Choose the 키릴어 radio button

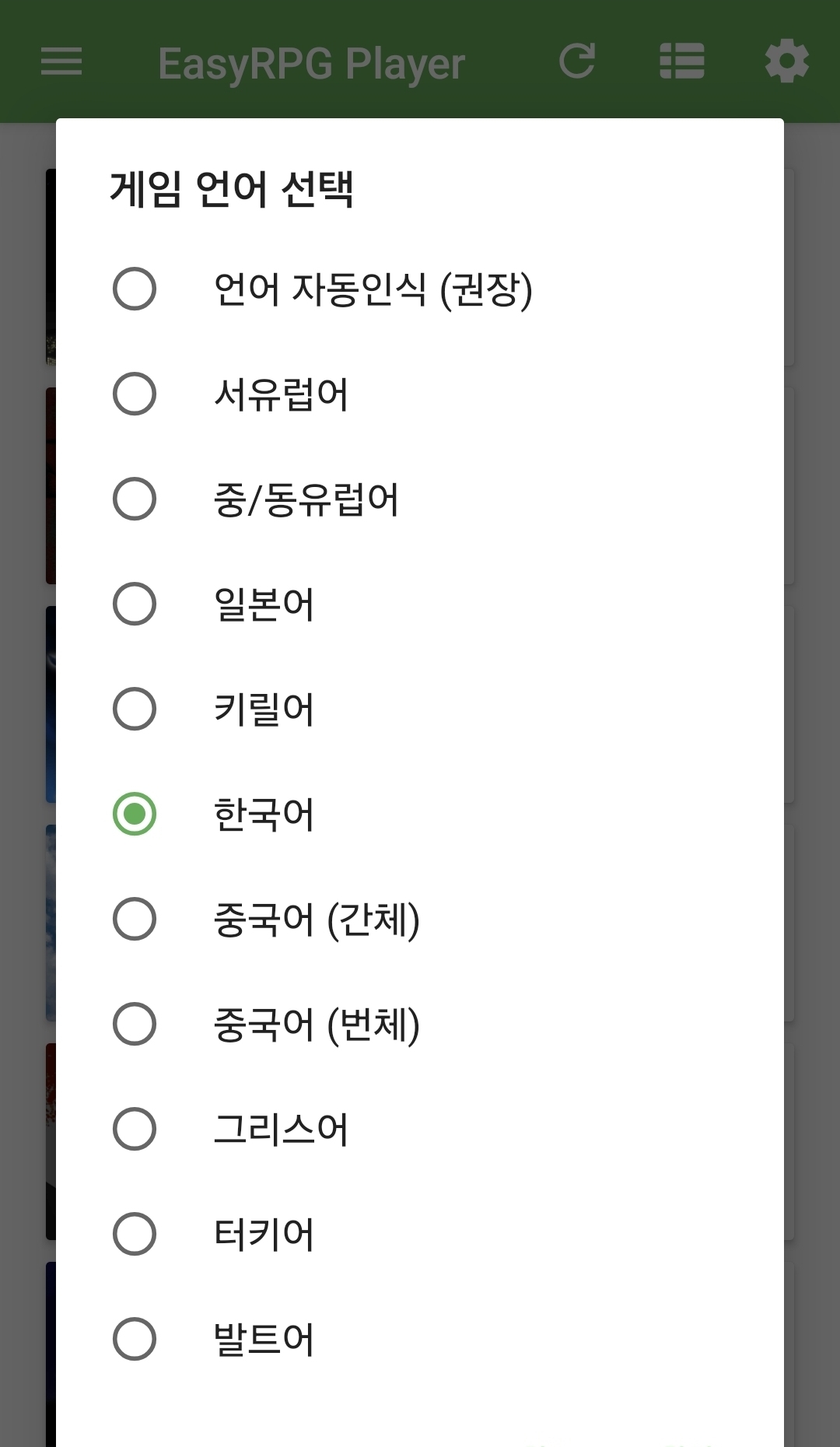click(x=135, y=709)
